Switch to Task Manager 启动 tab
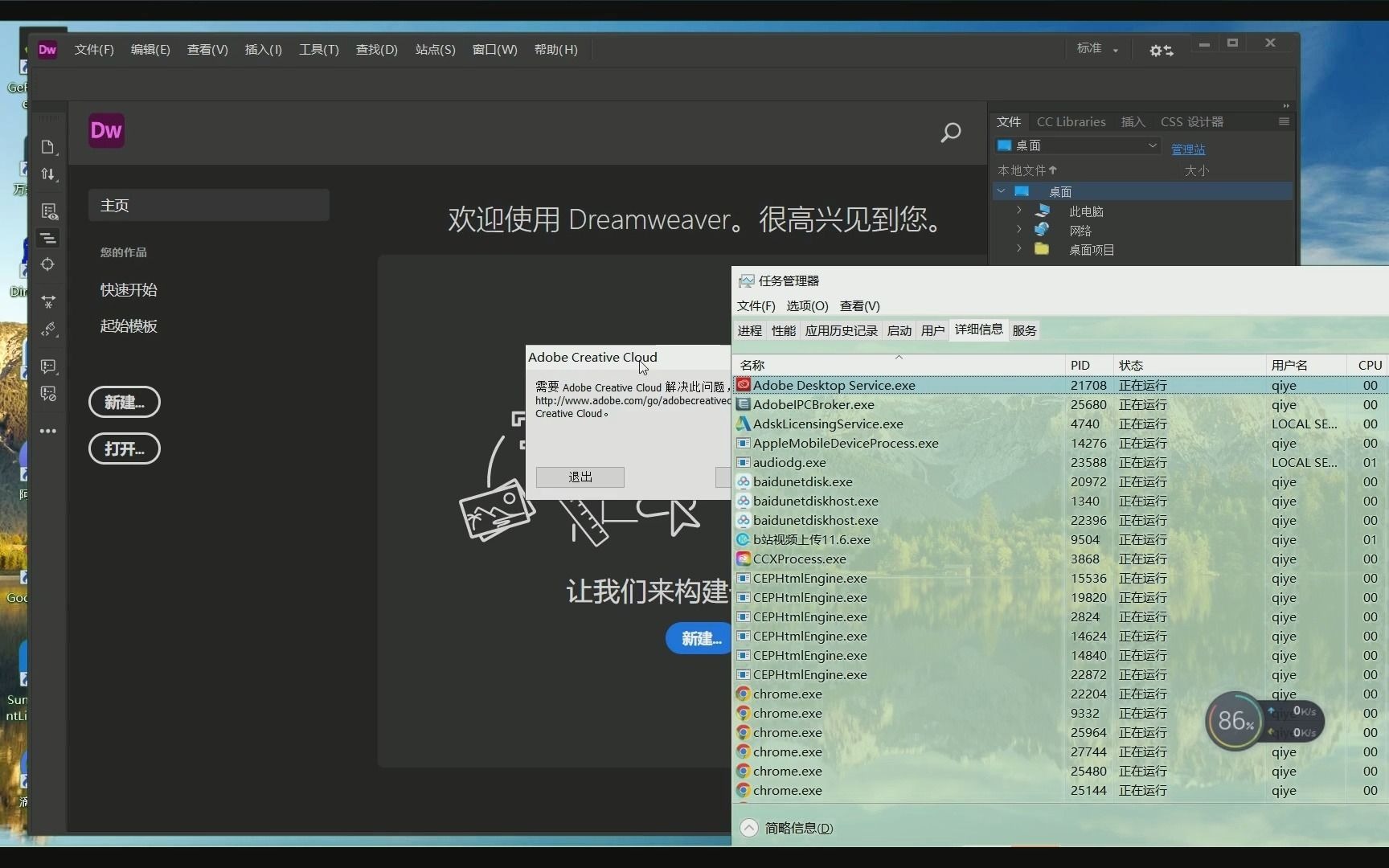 tap(899, 330)
